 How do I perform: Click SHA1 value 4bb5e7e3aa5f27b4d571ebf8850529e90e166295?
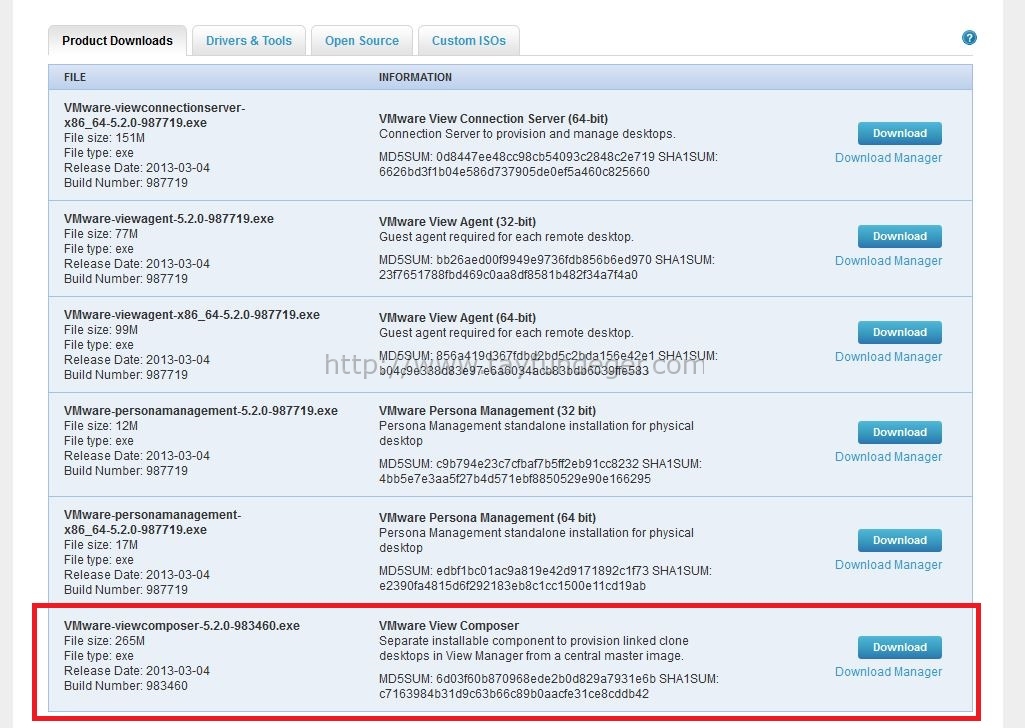click(x=515, y=479)
